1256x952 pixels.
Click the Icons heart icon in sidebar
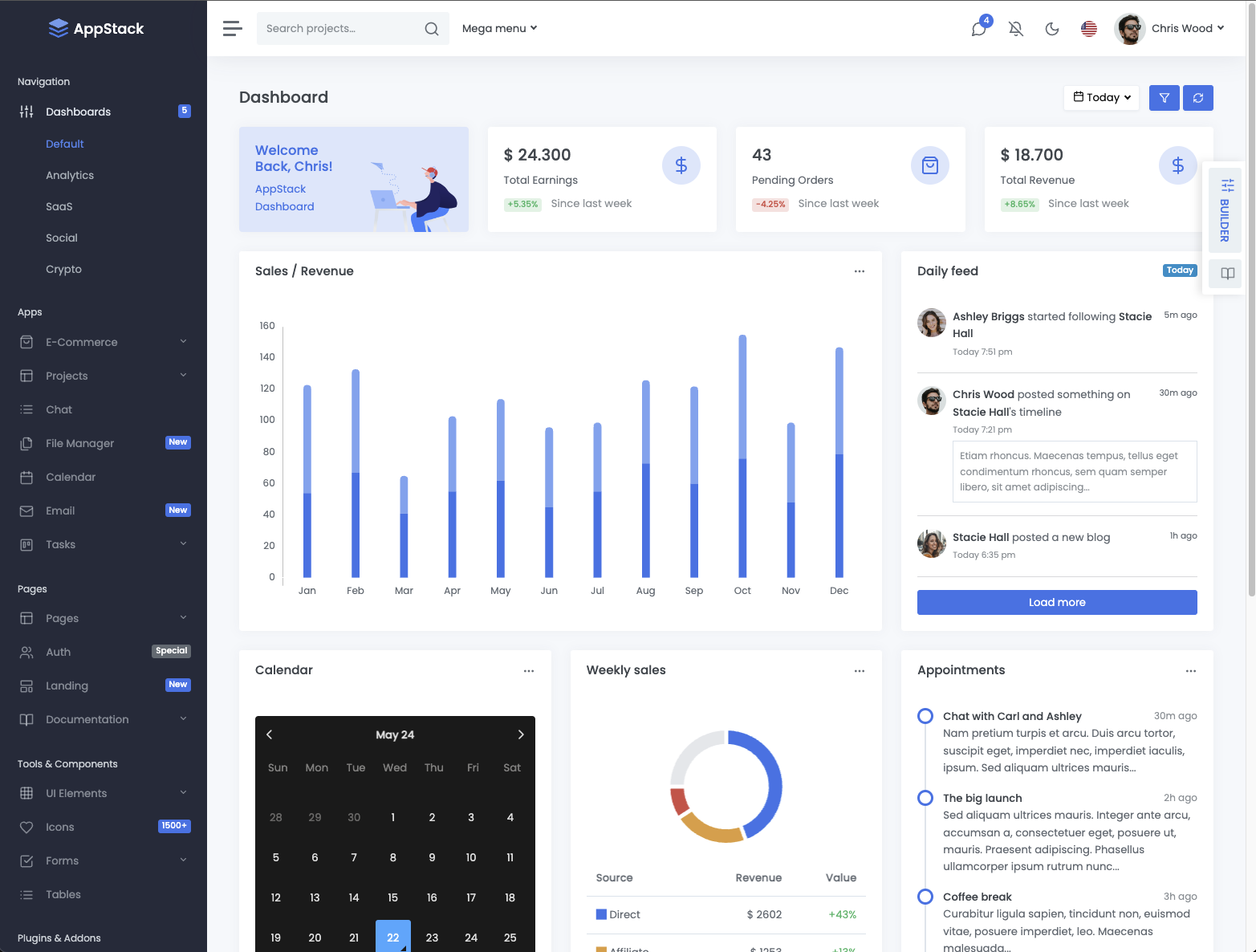26,827
